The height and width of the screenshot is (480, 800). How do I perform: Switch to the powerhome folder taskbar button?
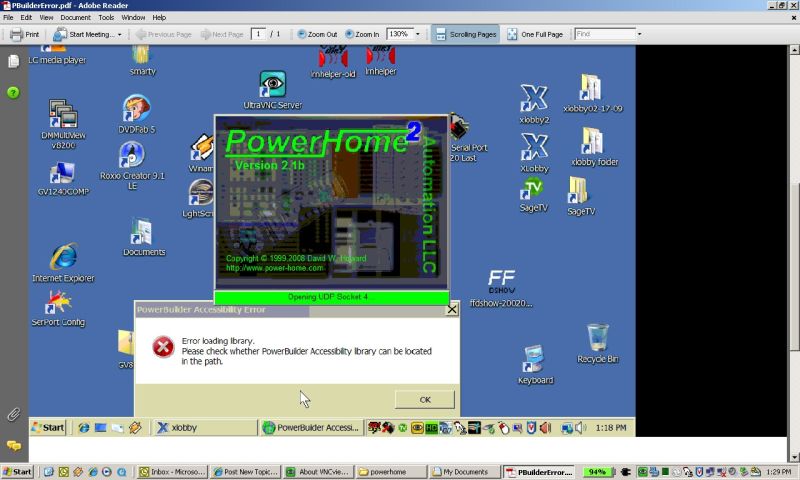tap(391, 472)
